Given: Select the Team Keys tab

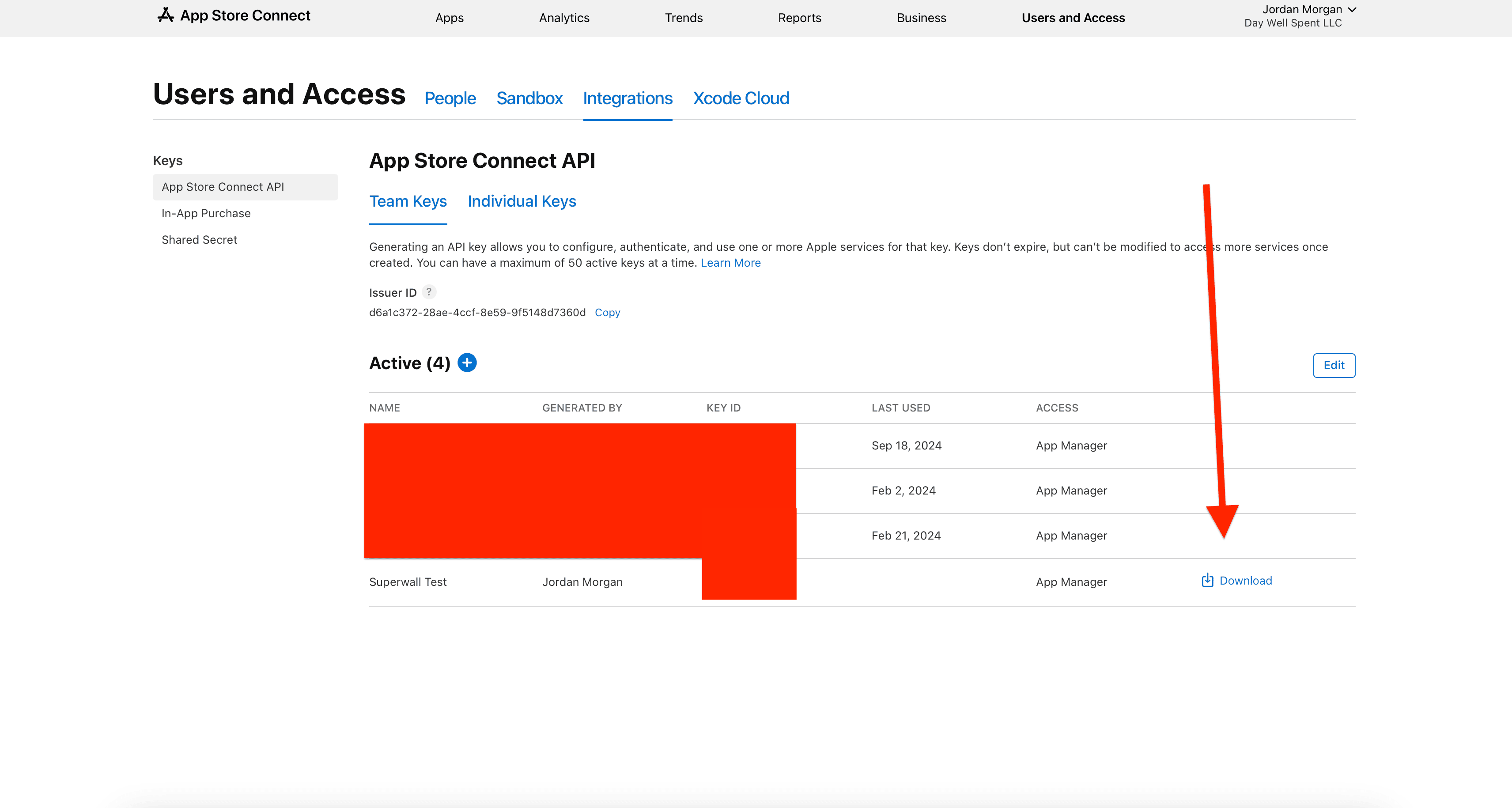Looking at the screenshot, I should (408, 201).
